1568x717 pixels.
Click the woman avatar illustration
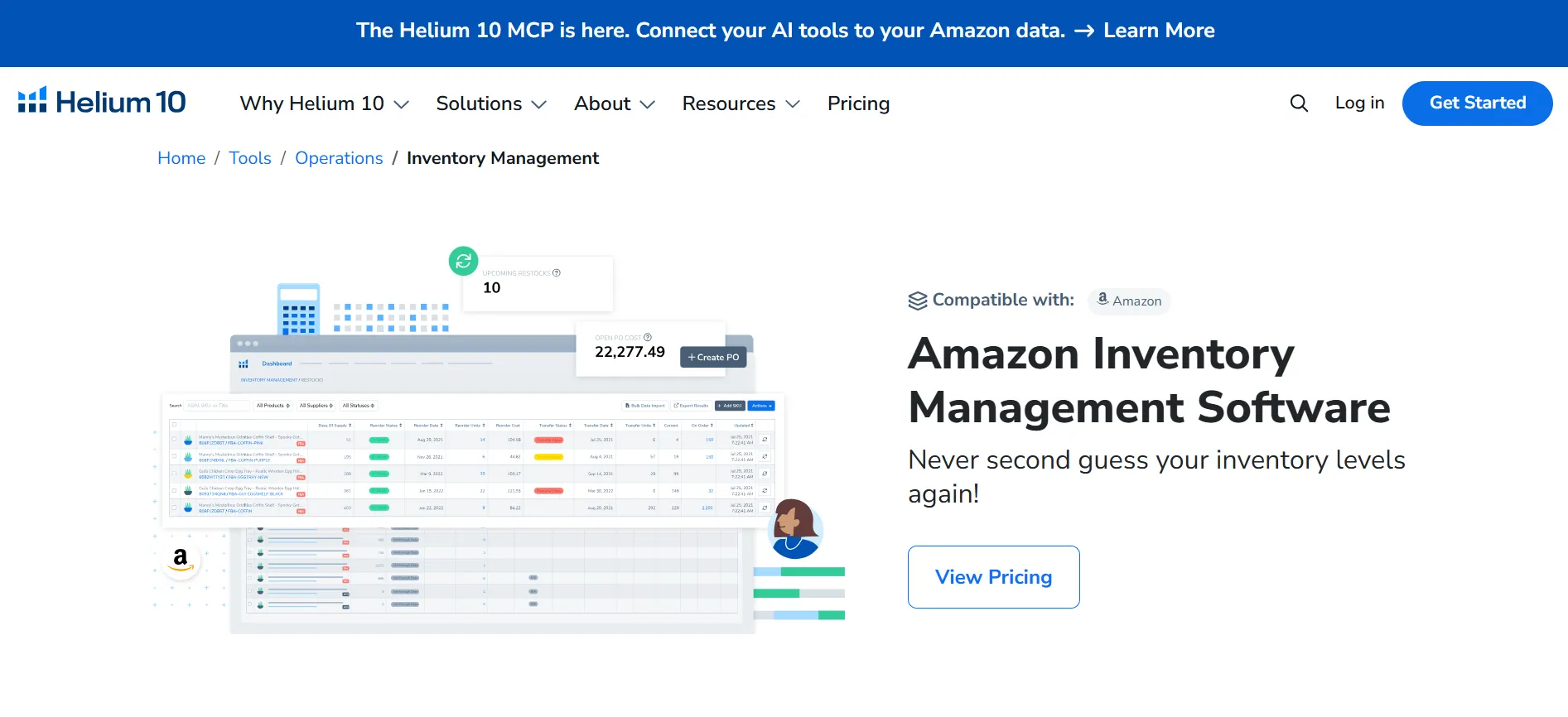click(795, 529)
